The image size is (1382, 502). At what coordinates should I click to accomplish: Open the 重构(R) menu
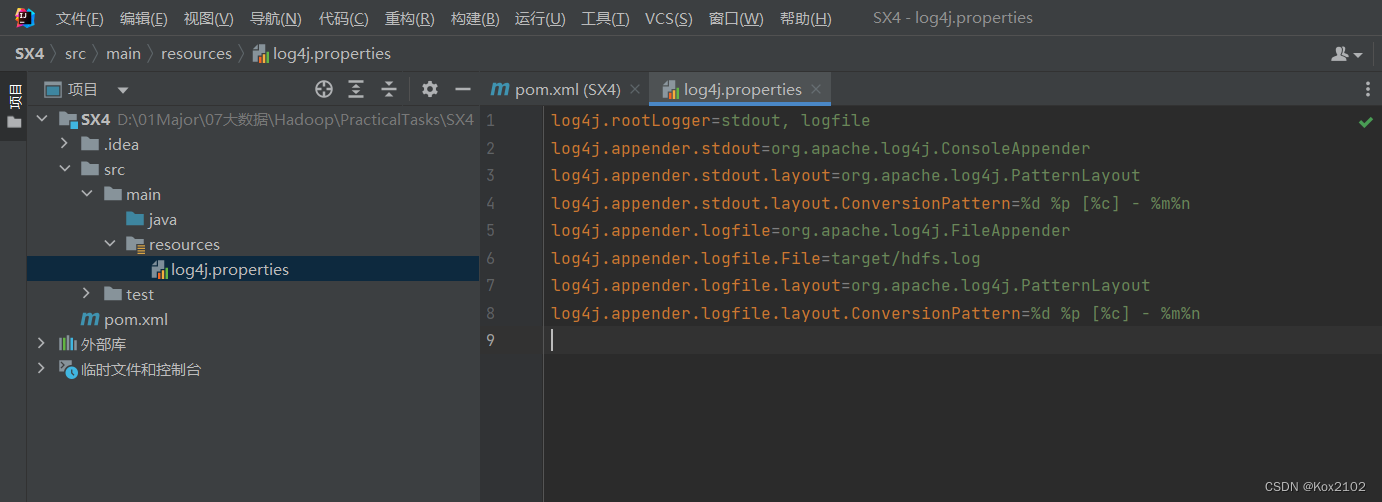pos(409,19)
